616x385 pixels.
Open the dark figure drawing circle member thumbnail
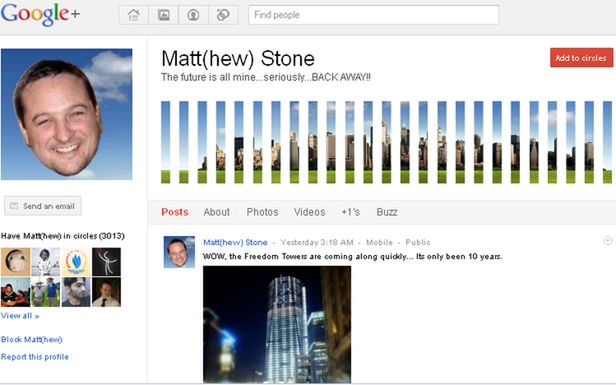106,262
